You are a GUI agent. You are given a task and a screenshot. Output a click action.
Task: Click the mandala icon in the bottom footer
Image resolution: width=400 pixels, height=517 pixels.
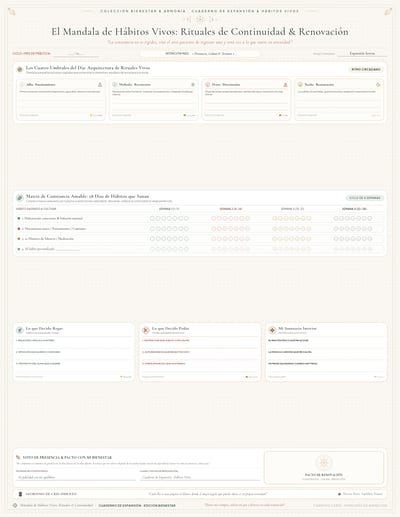(x=15, y=505)
